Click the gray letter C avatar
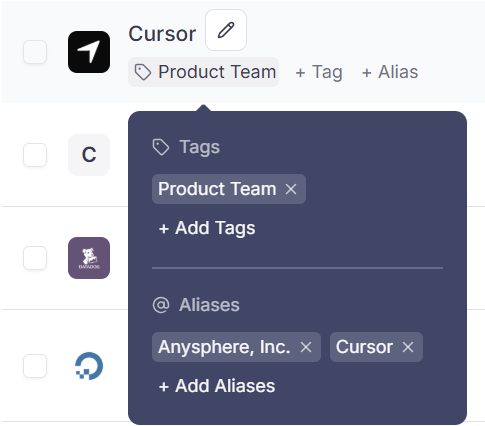The width and height of the screenshot is (485, 426). (89, 155)
